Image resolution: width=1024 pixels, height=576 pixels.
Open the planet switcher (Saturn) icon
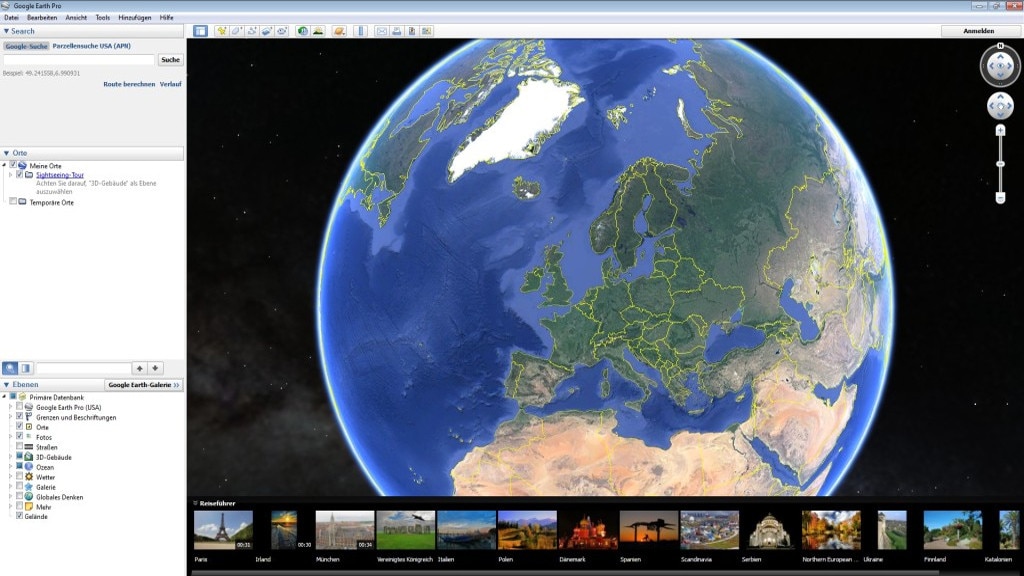(x=339, y=31)
